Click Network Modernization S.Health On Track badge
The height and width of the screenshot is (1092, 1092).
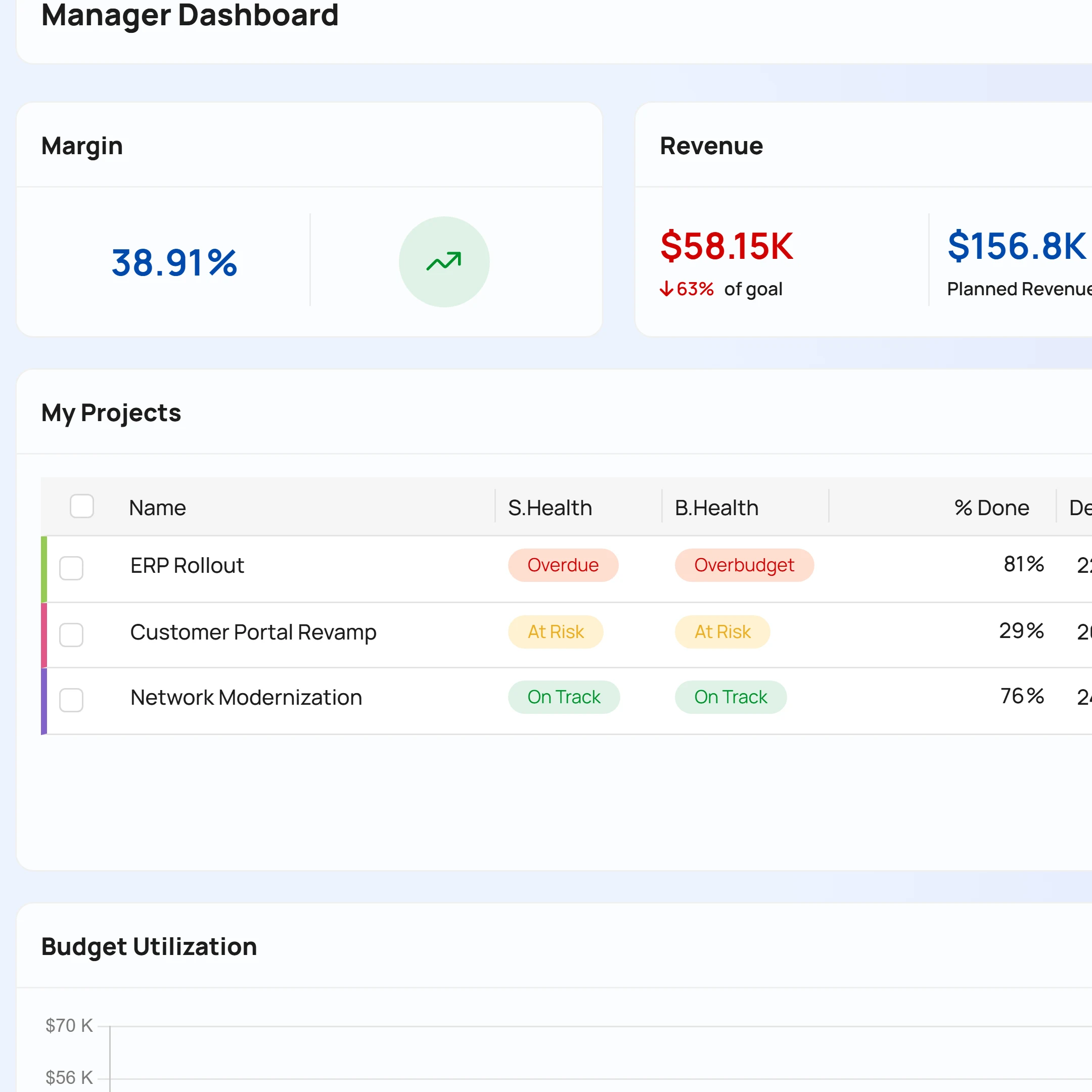[564, 697]
